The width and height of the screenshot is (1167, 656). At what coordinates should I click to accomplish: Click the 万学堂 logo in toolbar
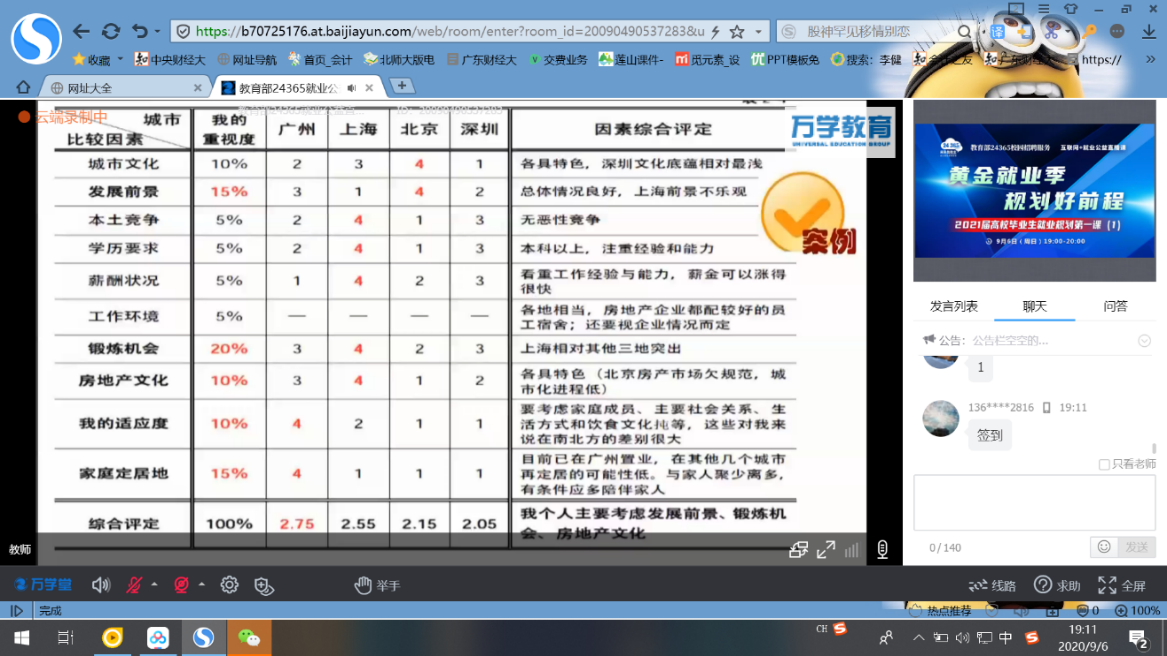(x=43, y=585)
